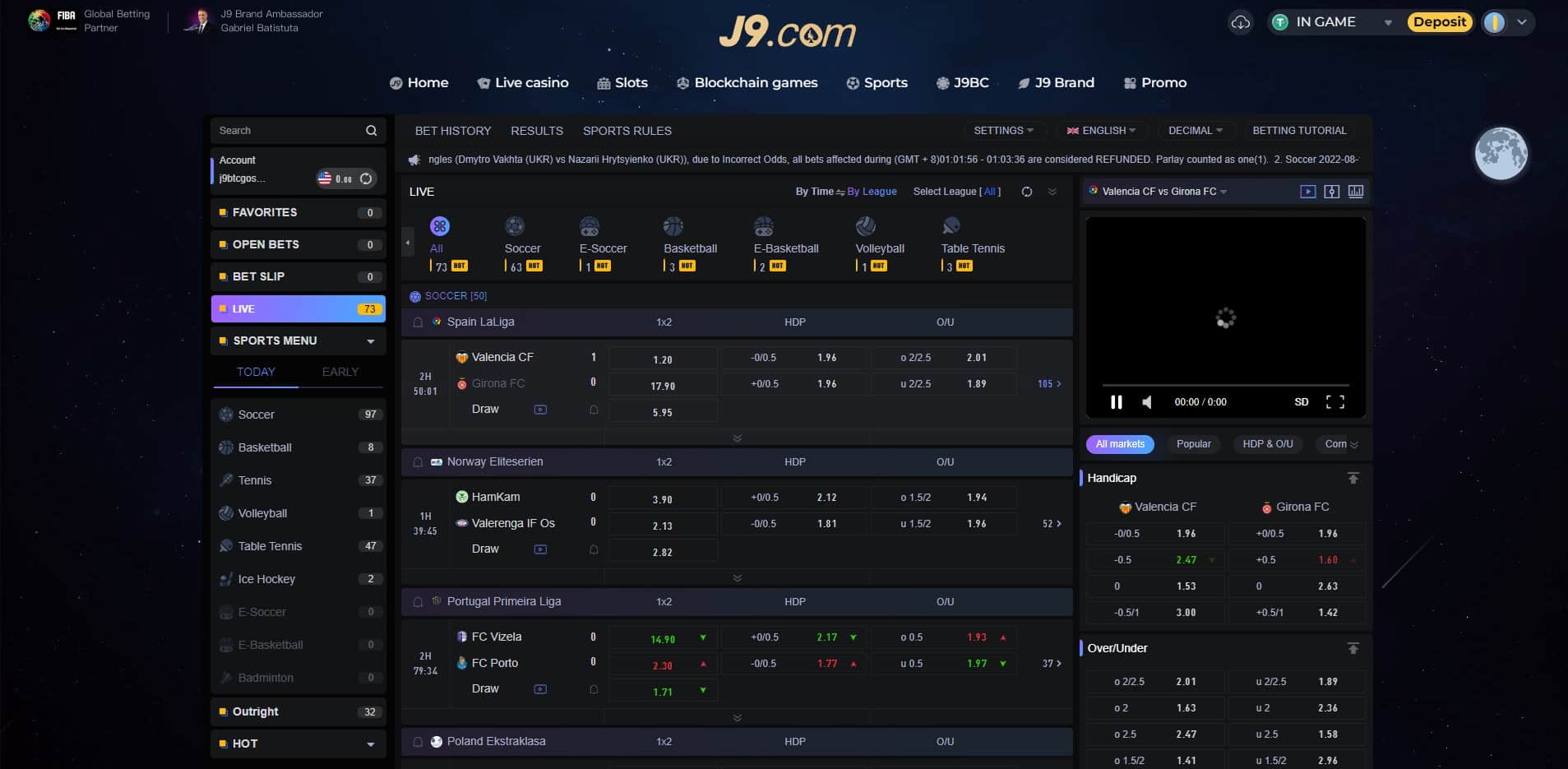Expand the HOT section
The image size is (1568, 769).
click(298, 744)
